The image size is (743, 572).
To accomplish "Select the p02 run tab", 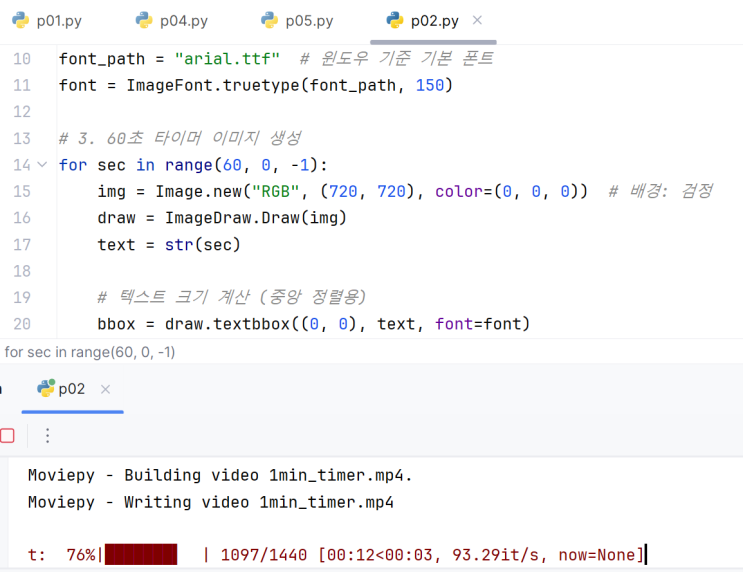I will coord(72,389).
